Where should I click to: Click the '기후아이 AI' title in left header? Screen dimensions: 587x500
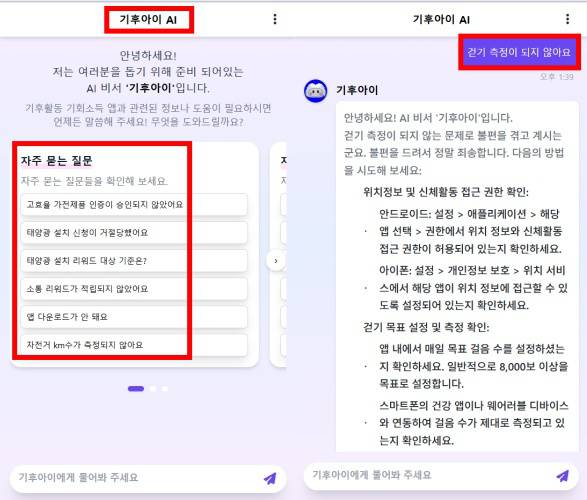(149, 19)
